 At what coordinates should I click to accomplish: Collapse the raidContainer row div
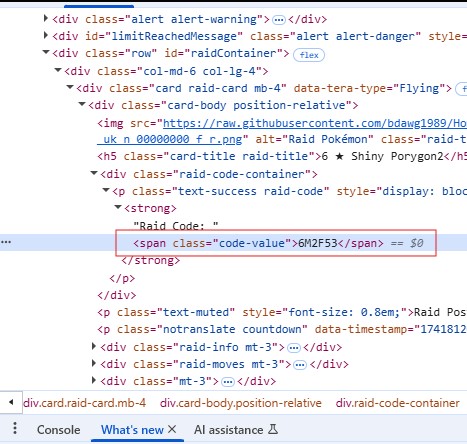[x=46, y=52]
